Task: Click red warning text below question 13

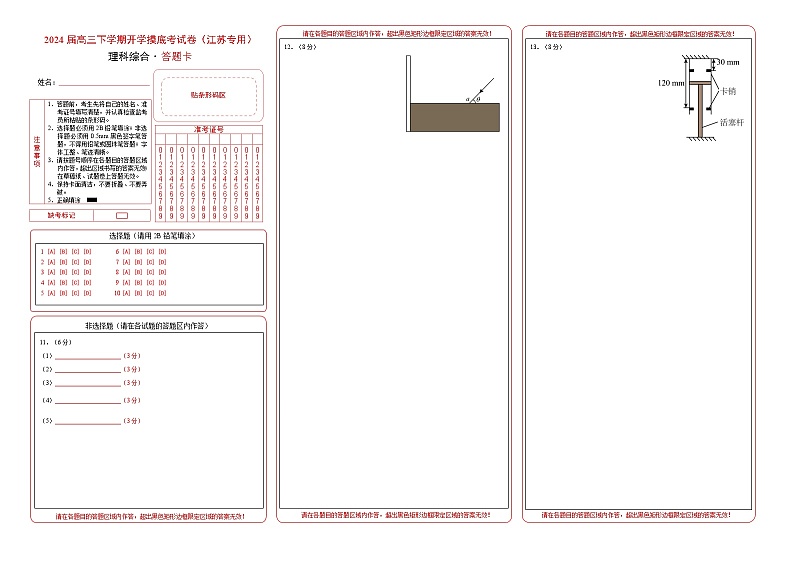Action: (x=636, y=515)
